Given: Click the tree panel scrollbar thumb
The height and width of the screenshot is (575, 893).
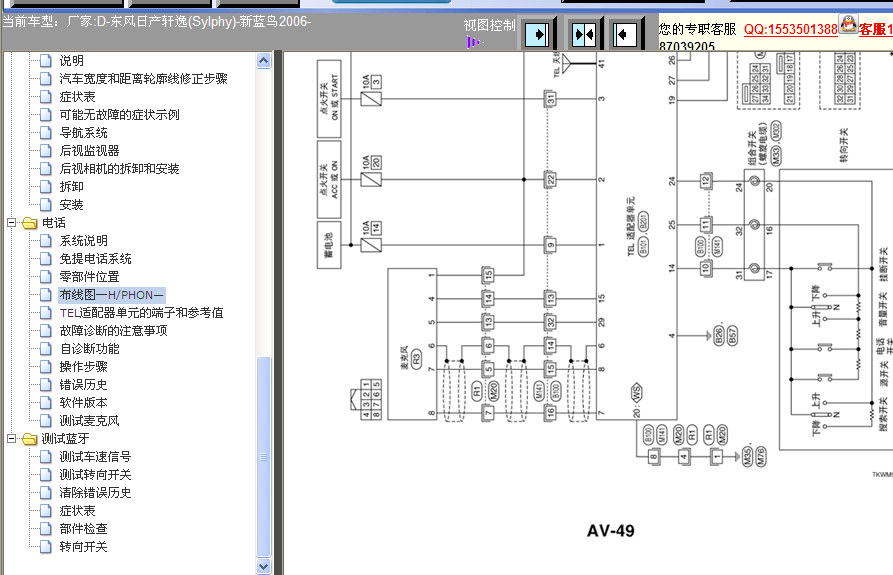Looking at the screenshot, I should click(x=263, y=457).
